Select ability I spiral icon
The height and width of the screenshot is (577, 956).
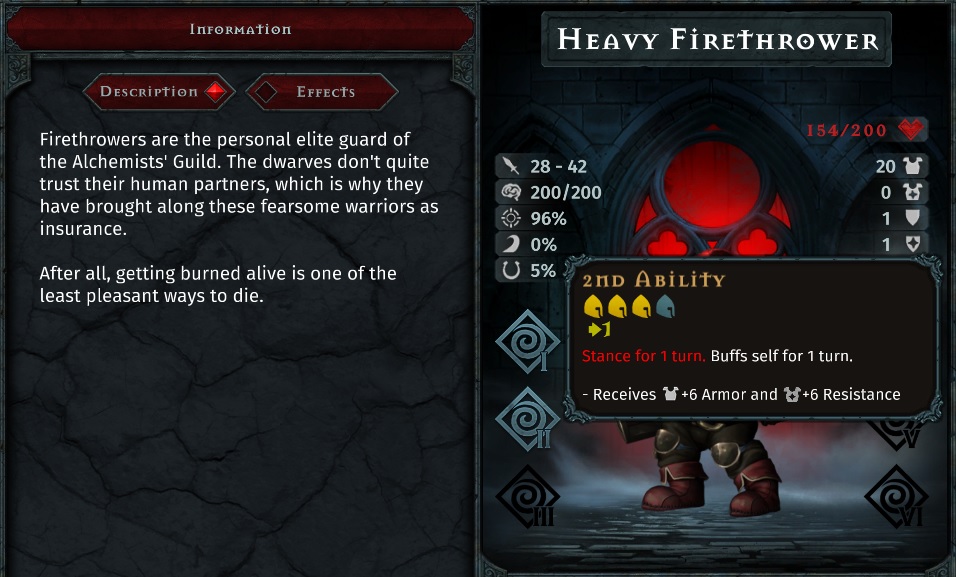point(528,342)
